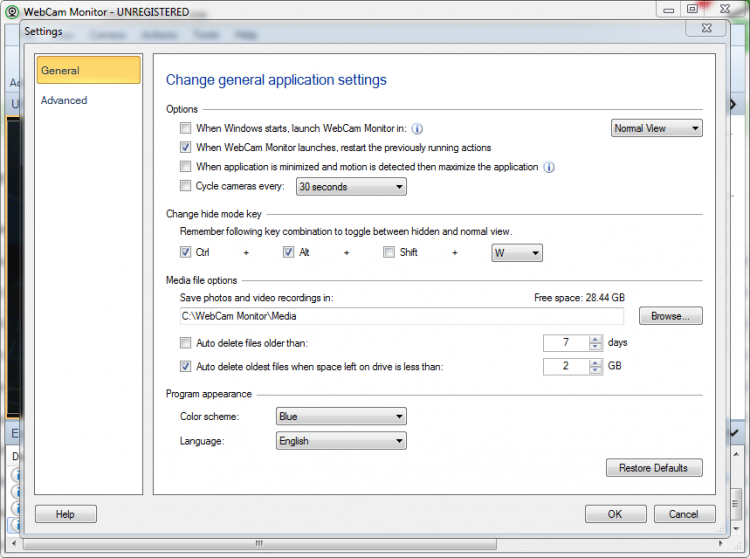Click the OK button
This screenshot has width=750, height=558.
pyautogui.click(x=615, y=514)
